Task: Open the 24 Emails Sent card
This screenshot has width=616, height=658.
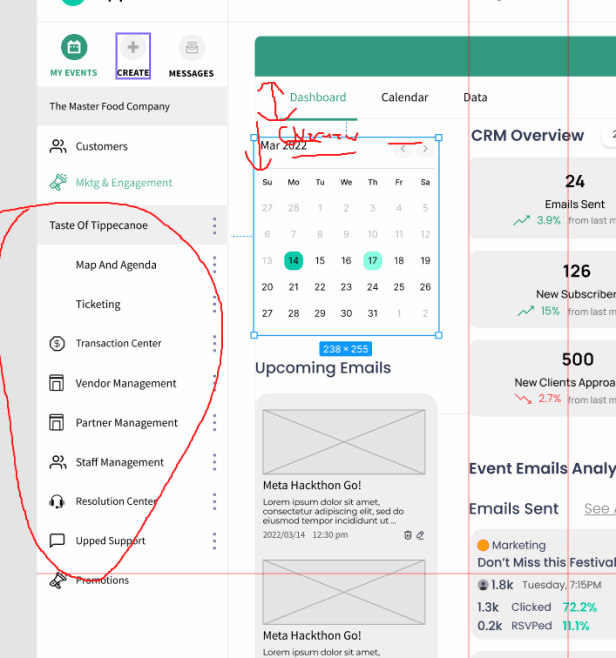Action: coord(543,198)
